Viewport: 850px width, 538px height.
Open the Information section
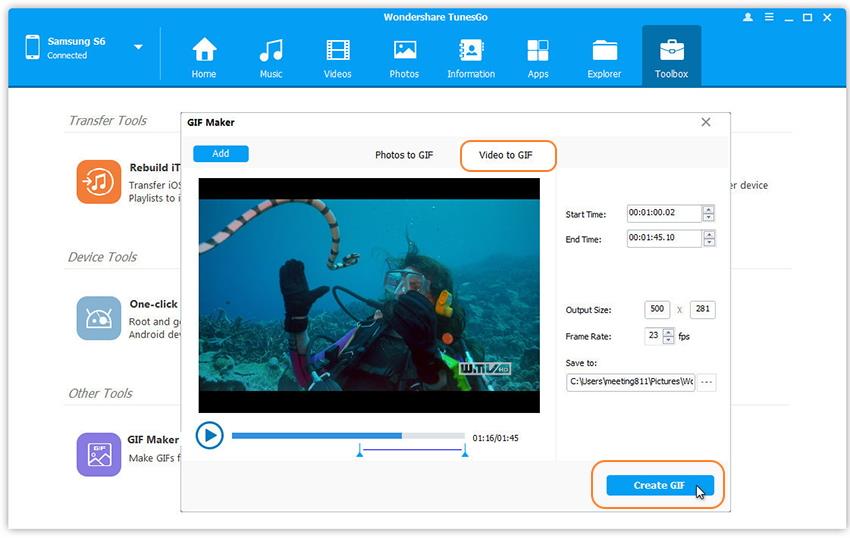coord(471,57)
